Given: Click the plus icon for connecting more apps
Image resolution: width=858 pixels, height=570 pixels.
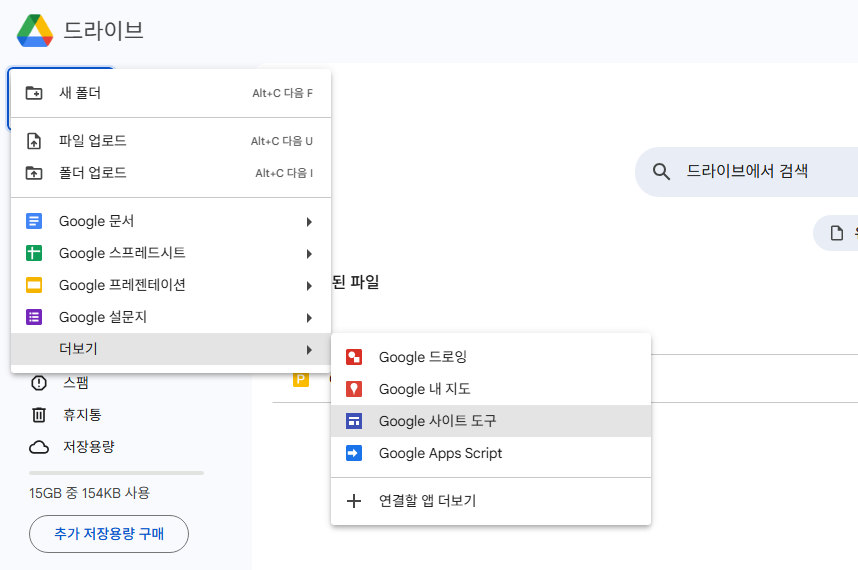Looking at the screenshot, I should (354, 501).
